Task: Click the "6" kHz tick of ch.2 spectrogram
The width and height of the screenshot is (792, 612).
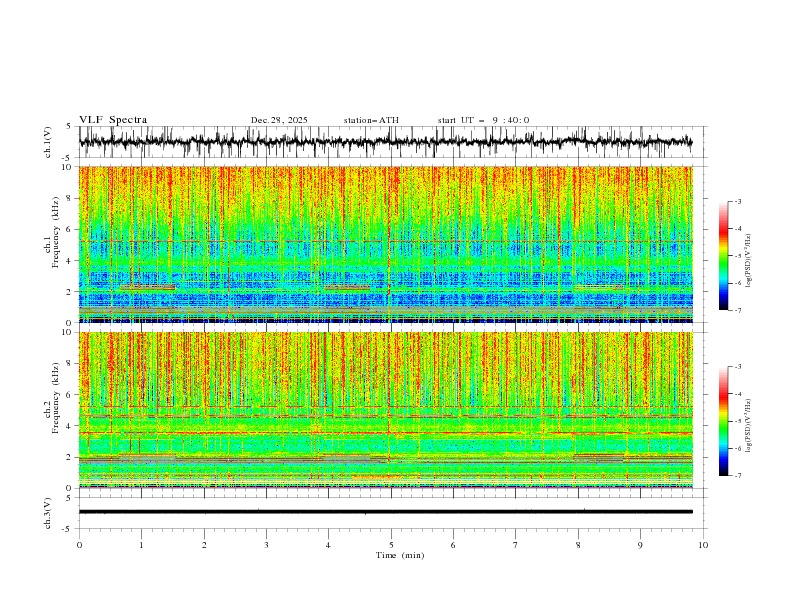Action: (x=70, y=395)
